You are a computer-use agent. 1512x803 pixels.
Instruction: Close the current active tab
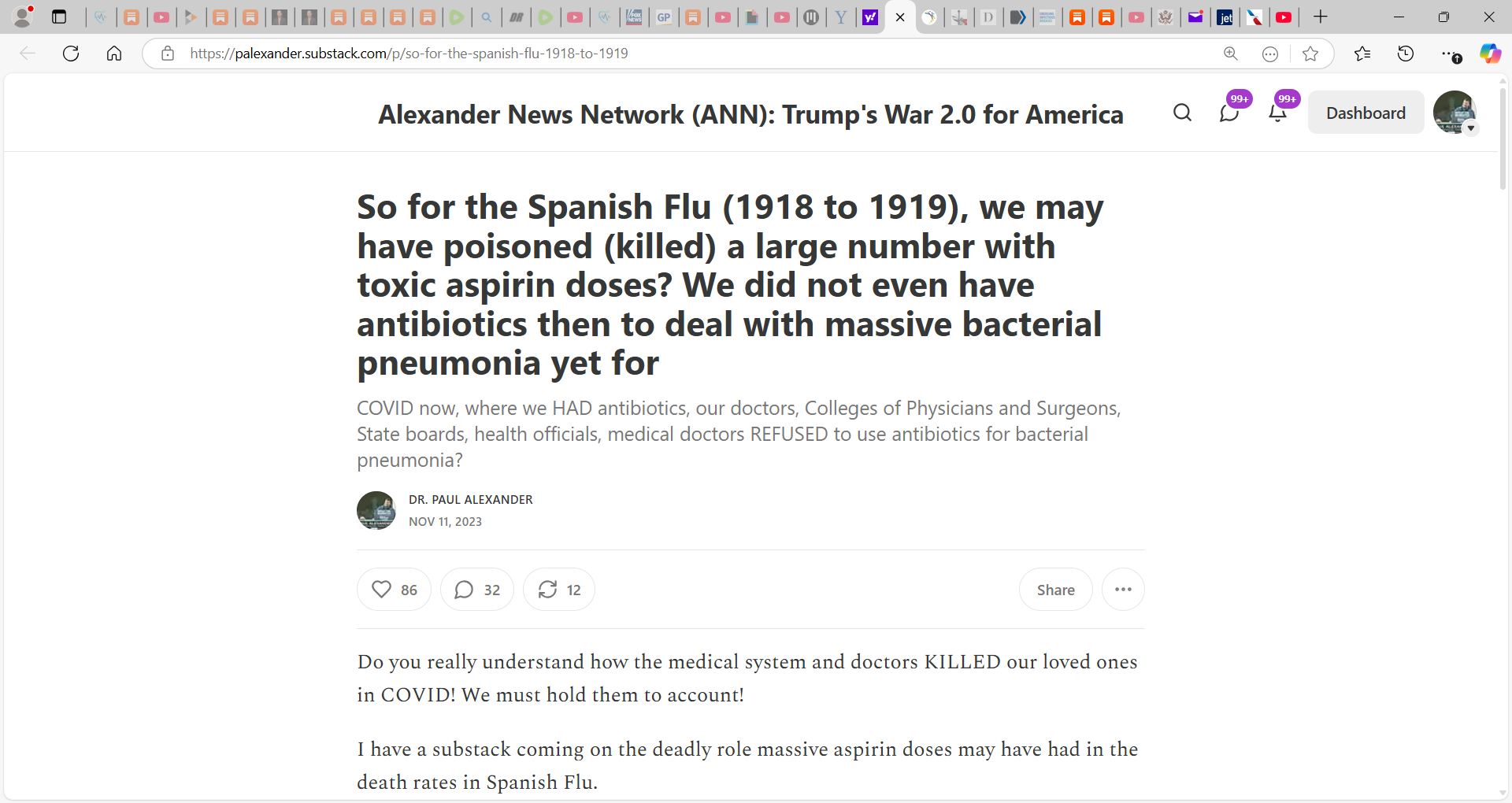(900, 17)
